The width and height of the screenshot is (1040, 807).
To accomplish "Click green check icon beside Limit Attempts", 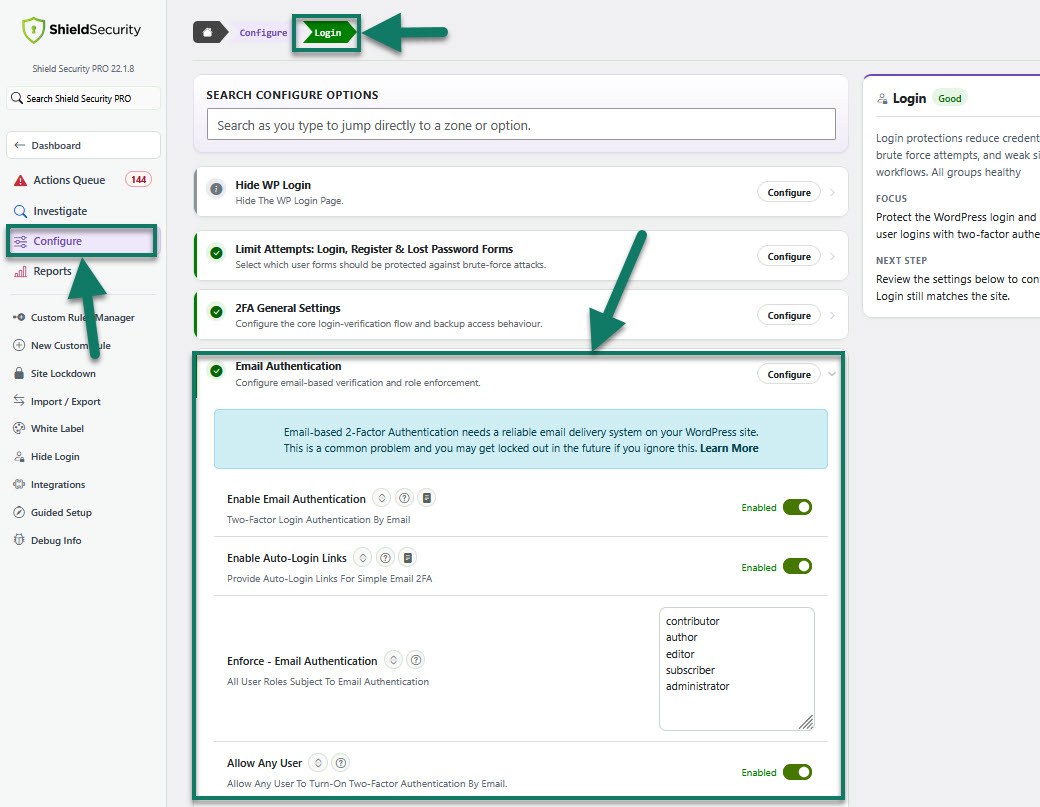I will pyautogui.click(x=216, y=253).
